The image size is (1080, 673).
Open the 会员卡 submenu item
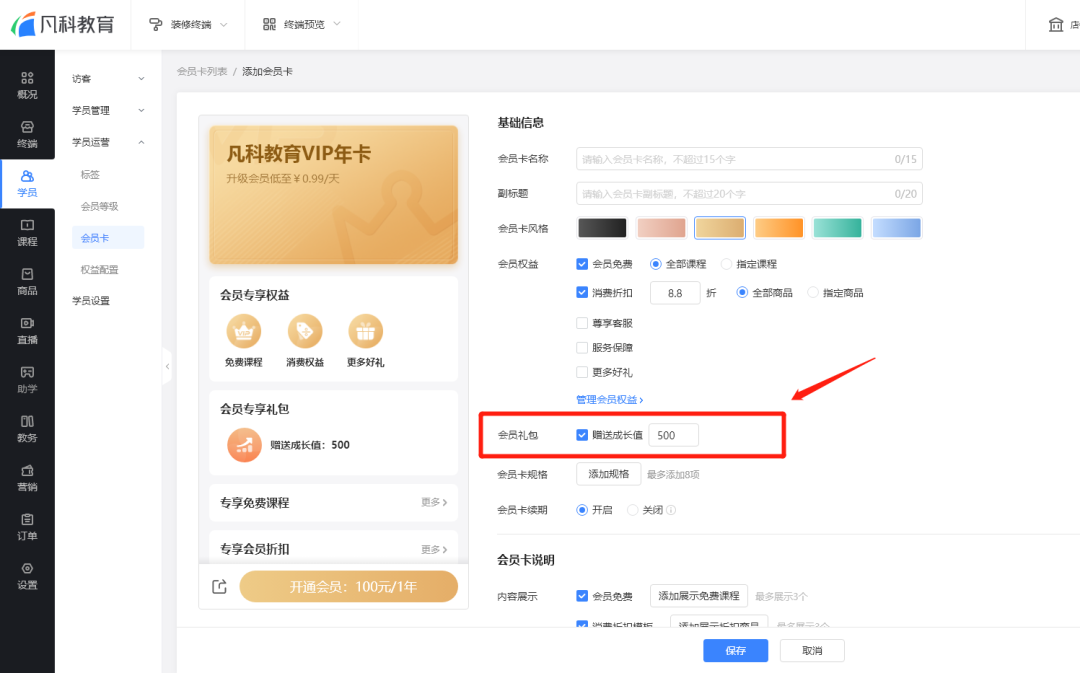pos(108,238)
